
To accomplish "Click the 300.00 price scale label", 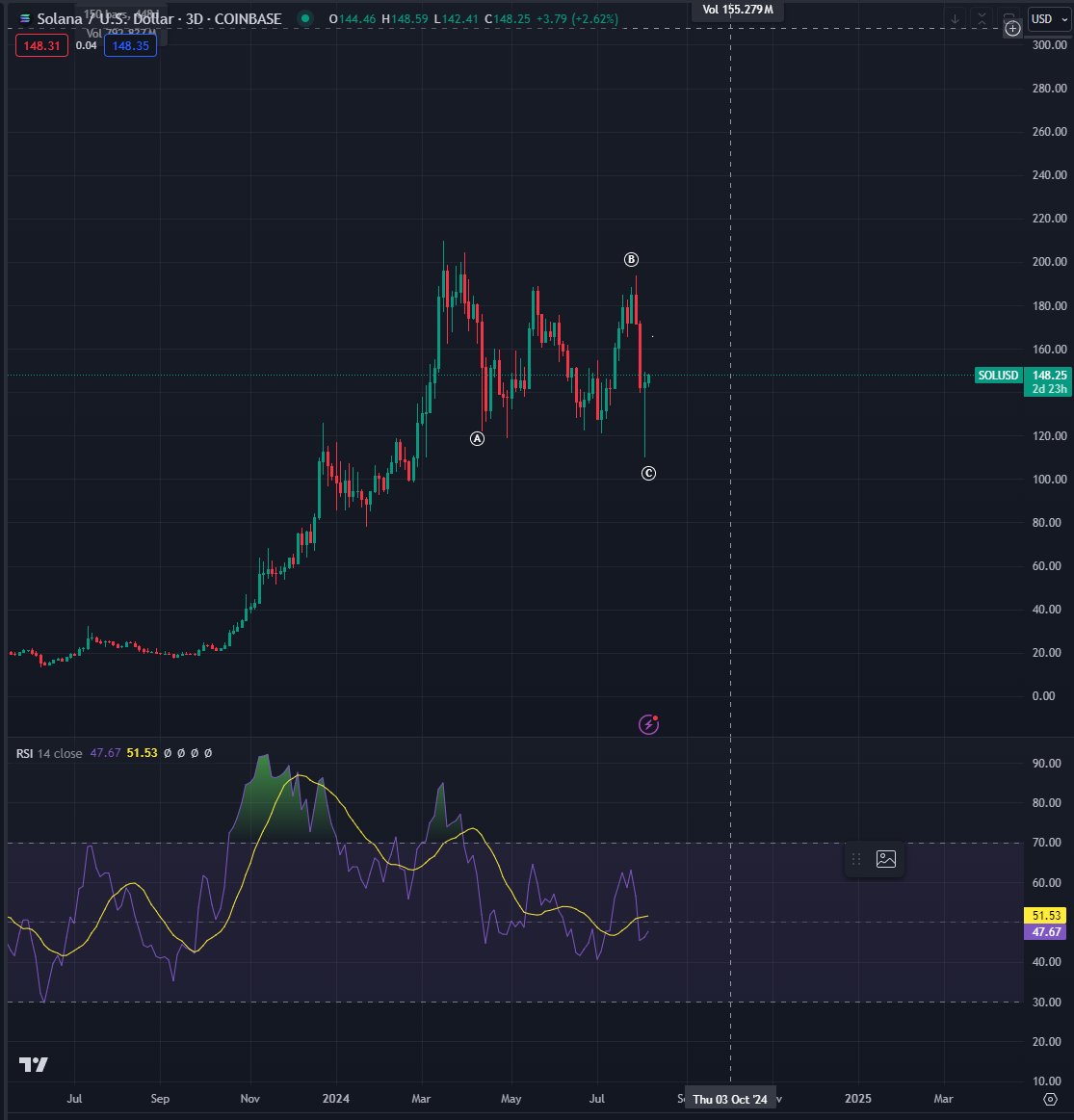I will 1050,44.
